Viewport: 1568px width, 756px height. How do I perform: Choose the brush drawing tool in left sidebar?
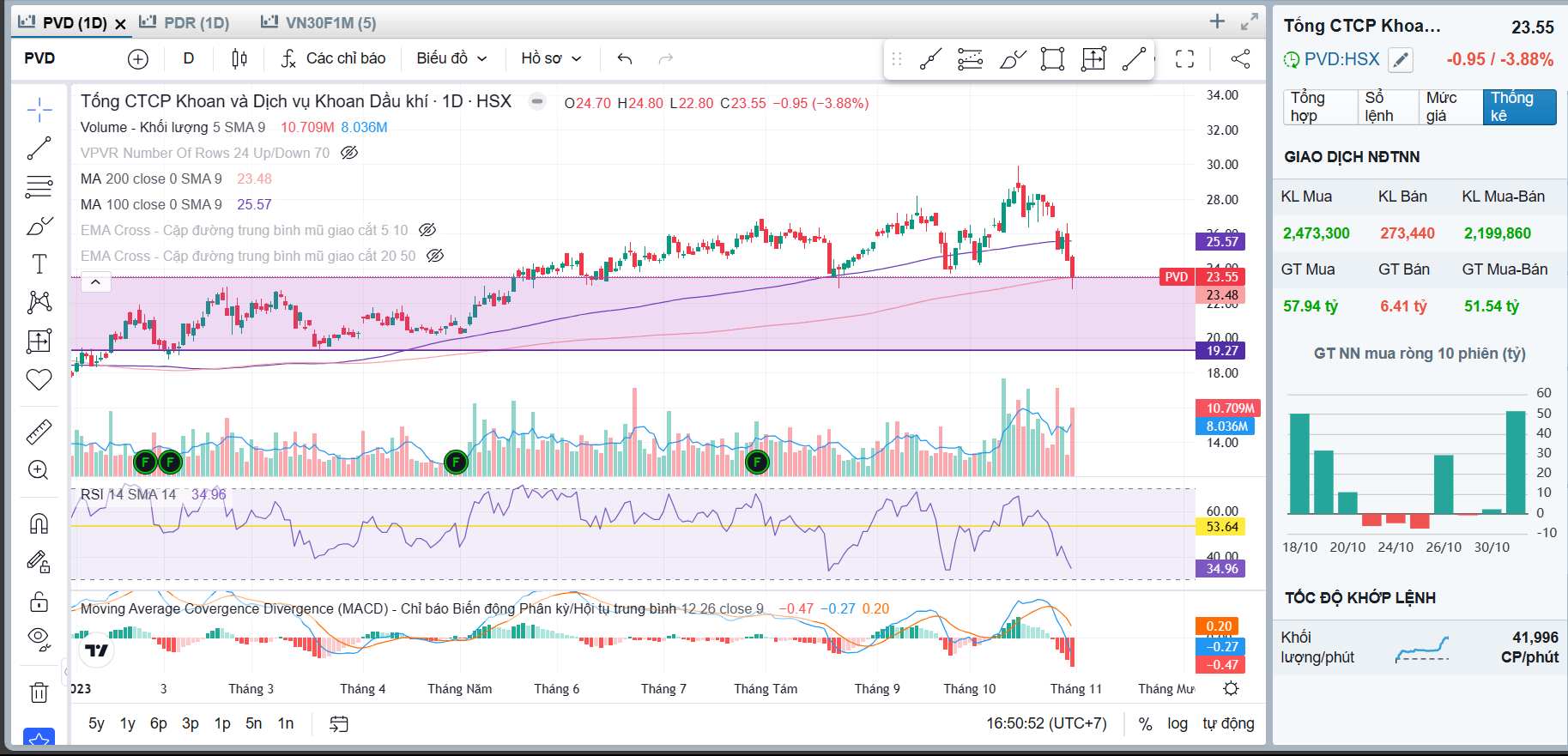pyautogui.click(x=39, y=226)
